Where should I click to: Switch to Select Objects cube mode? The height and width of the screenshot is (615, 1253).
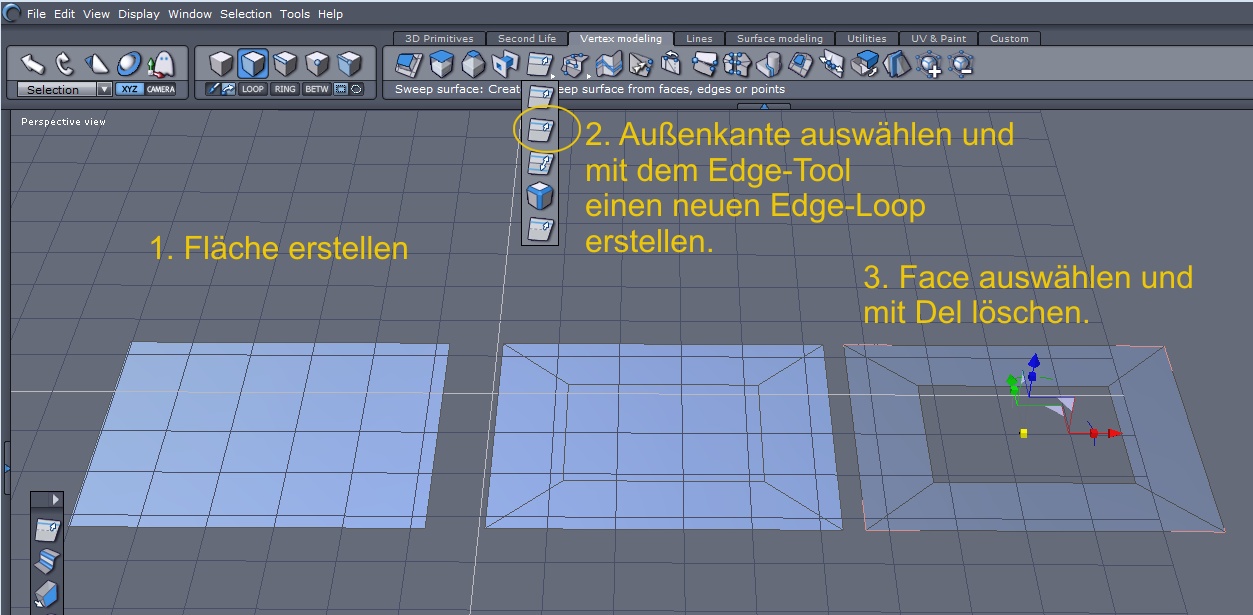pos(221,65)
